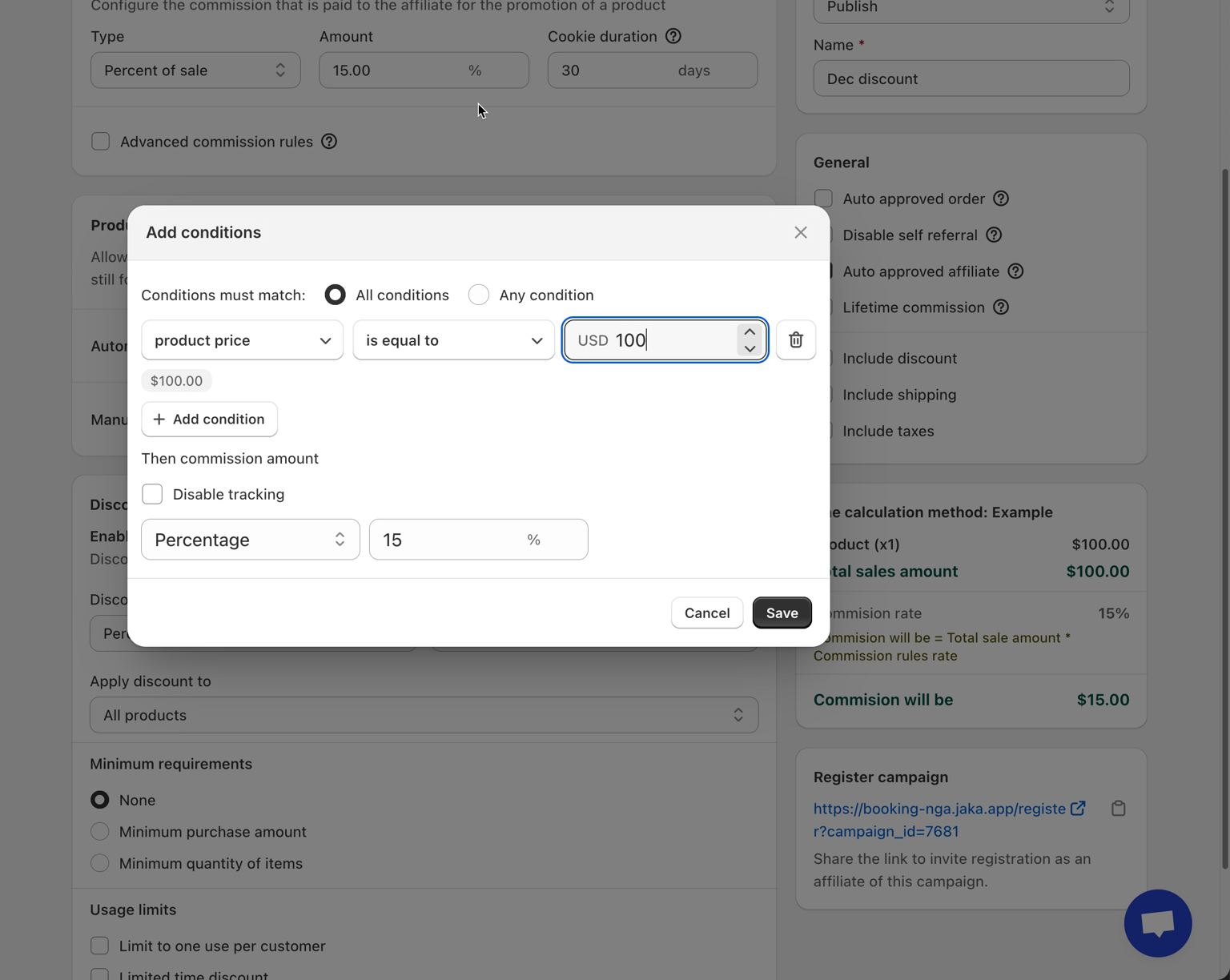Screen dimensions: 1230x980
Task: Click the Auto approved affiliate help icon
Action: click(x=1015, y=271)
